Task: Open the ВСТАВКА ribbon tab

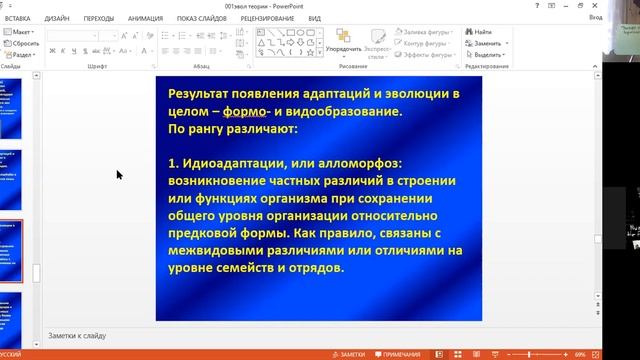Action: 18,19
